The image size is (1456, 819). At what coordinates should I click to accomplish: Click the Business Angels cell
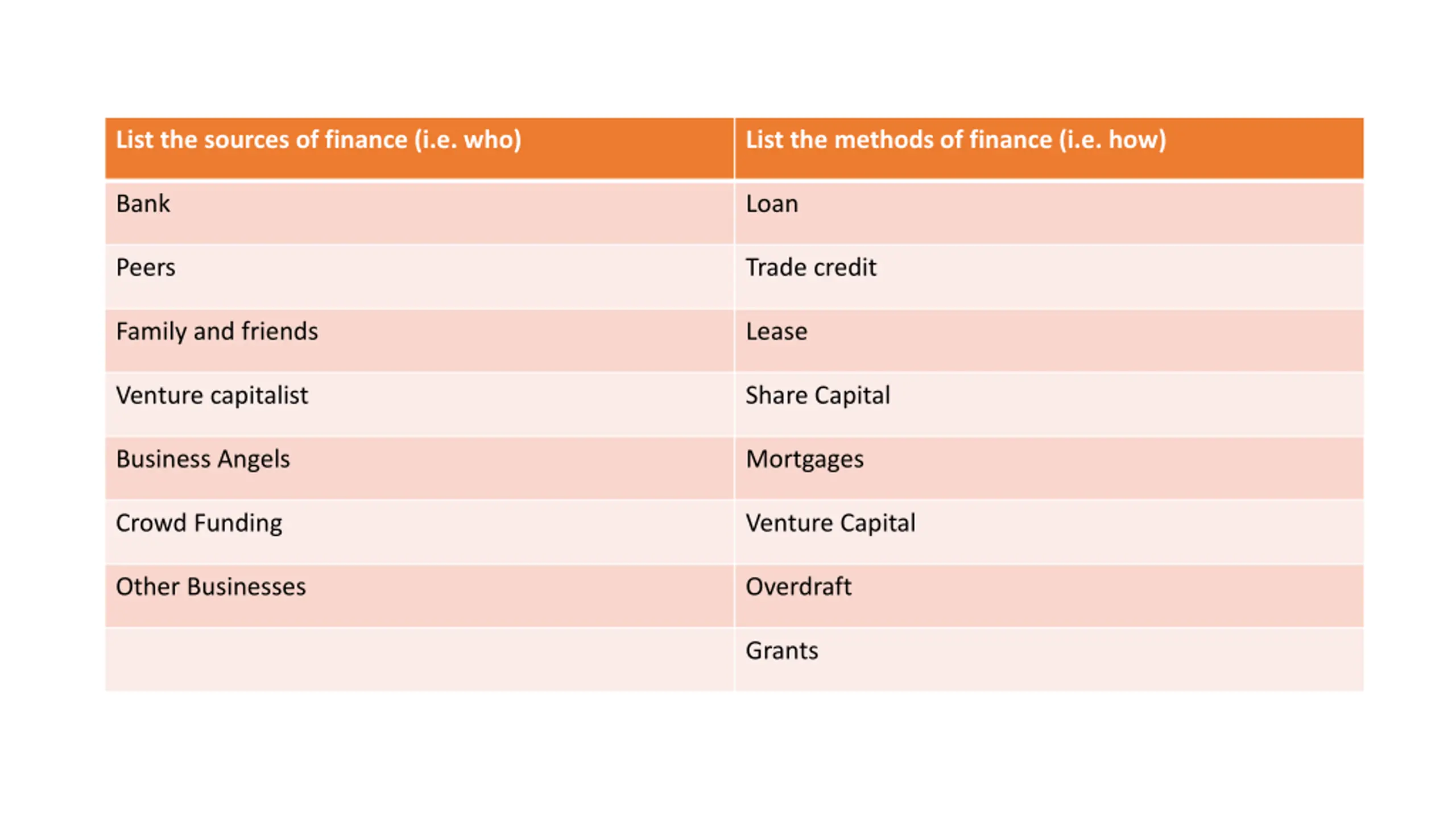(419, 468)
